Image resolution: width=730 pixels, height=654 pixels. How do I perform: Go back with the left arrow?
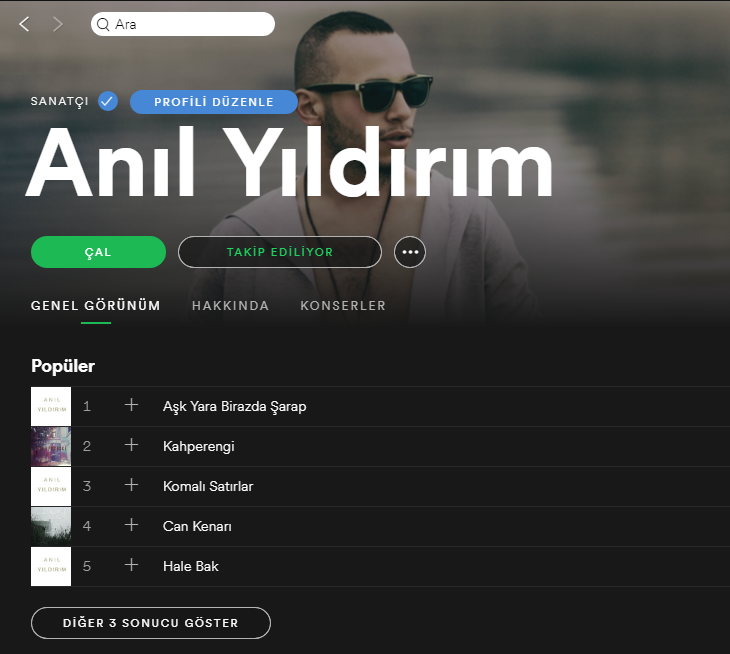(24, 24)
